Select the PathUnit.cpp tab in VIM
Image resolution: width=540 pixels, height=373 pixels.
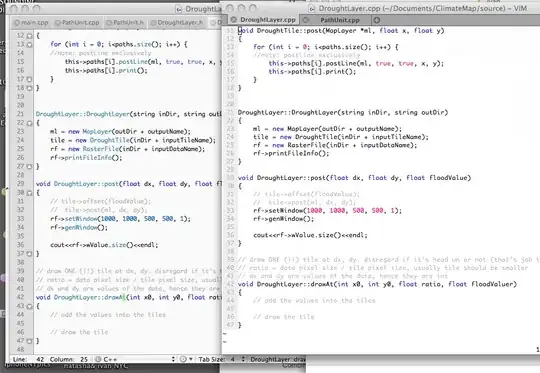(336, 20)
